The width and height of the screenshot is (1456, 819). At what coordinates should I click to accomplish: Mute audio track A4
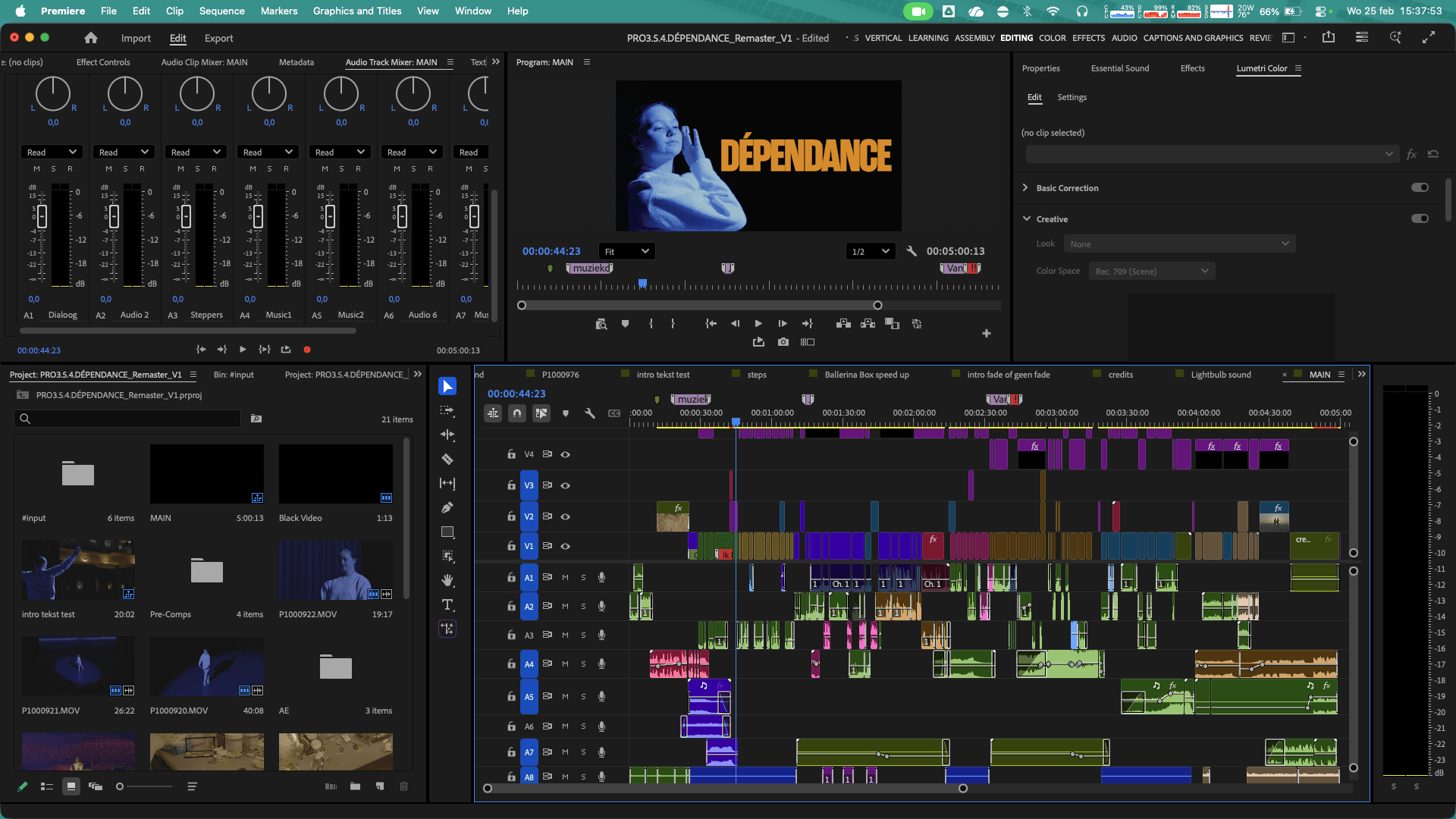[x=565, y=664]
